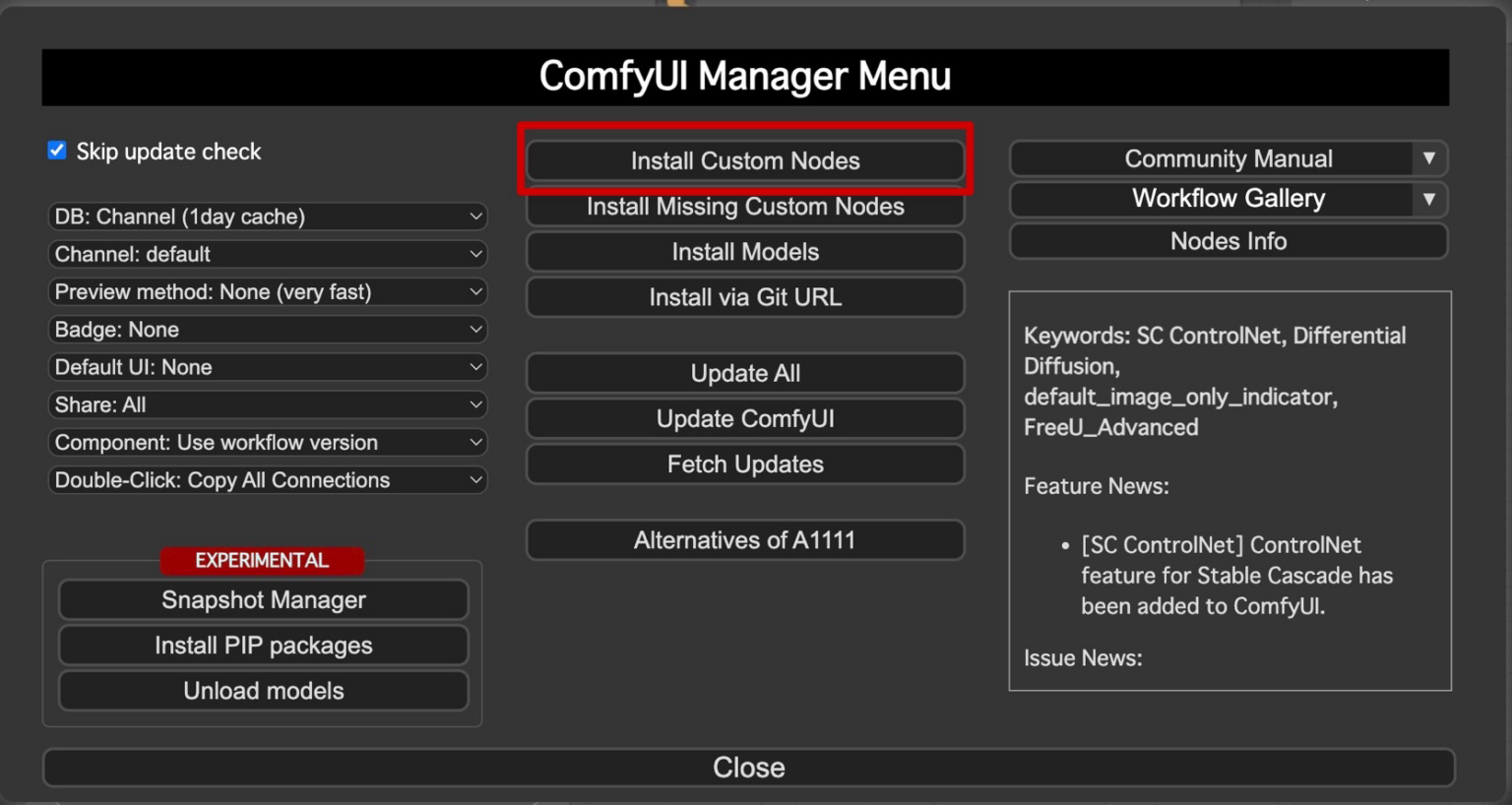Open Install Custom Nodes
The image size is (1512, 805).
[745, 160]
